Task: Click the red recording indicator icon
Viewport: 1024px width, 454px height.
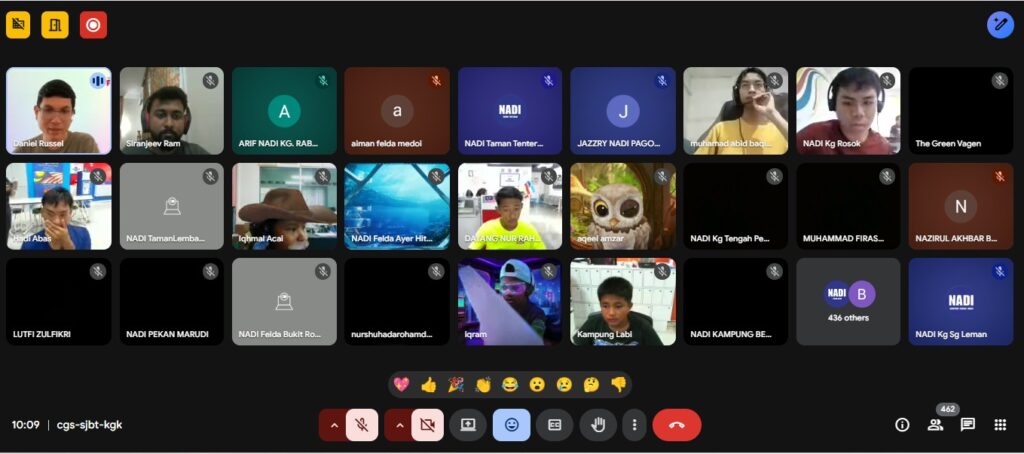Action: point(93,25)
